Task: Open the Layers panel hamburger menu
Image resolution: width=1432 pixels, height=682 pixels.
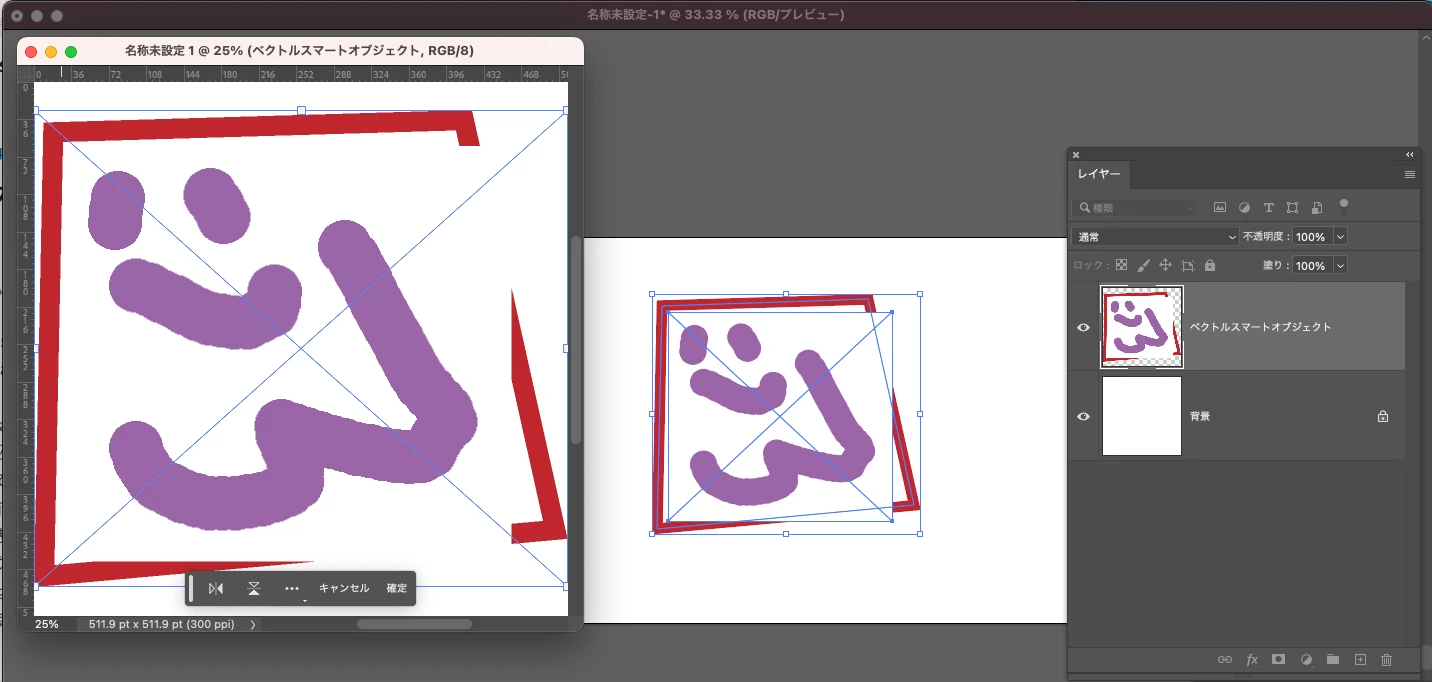Action: (1410, 174)
